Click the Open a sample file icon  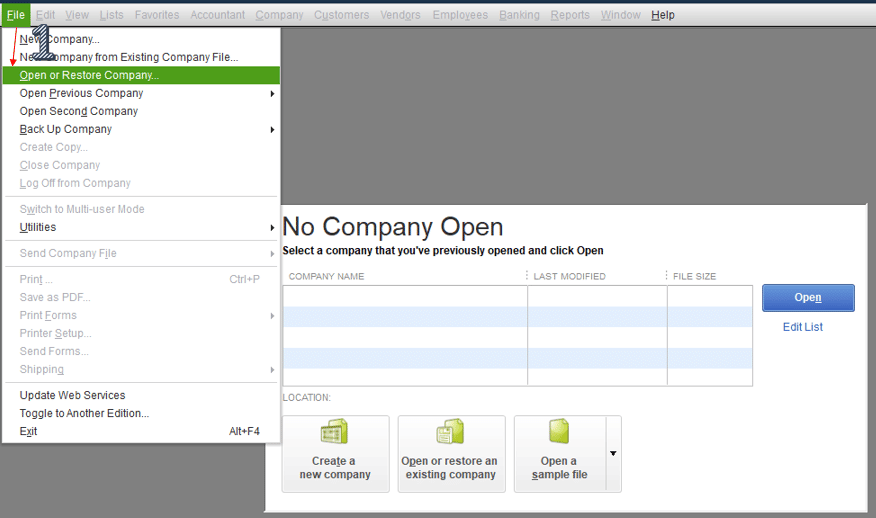point(559,431)
